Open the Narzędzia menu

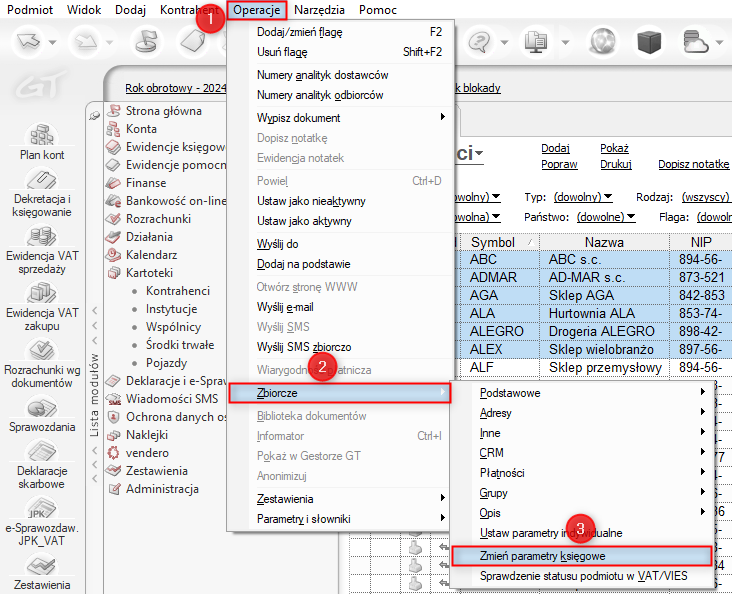(x=319, y=10)
